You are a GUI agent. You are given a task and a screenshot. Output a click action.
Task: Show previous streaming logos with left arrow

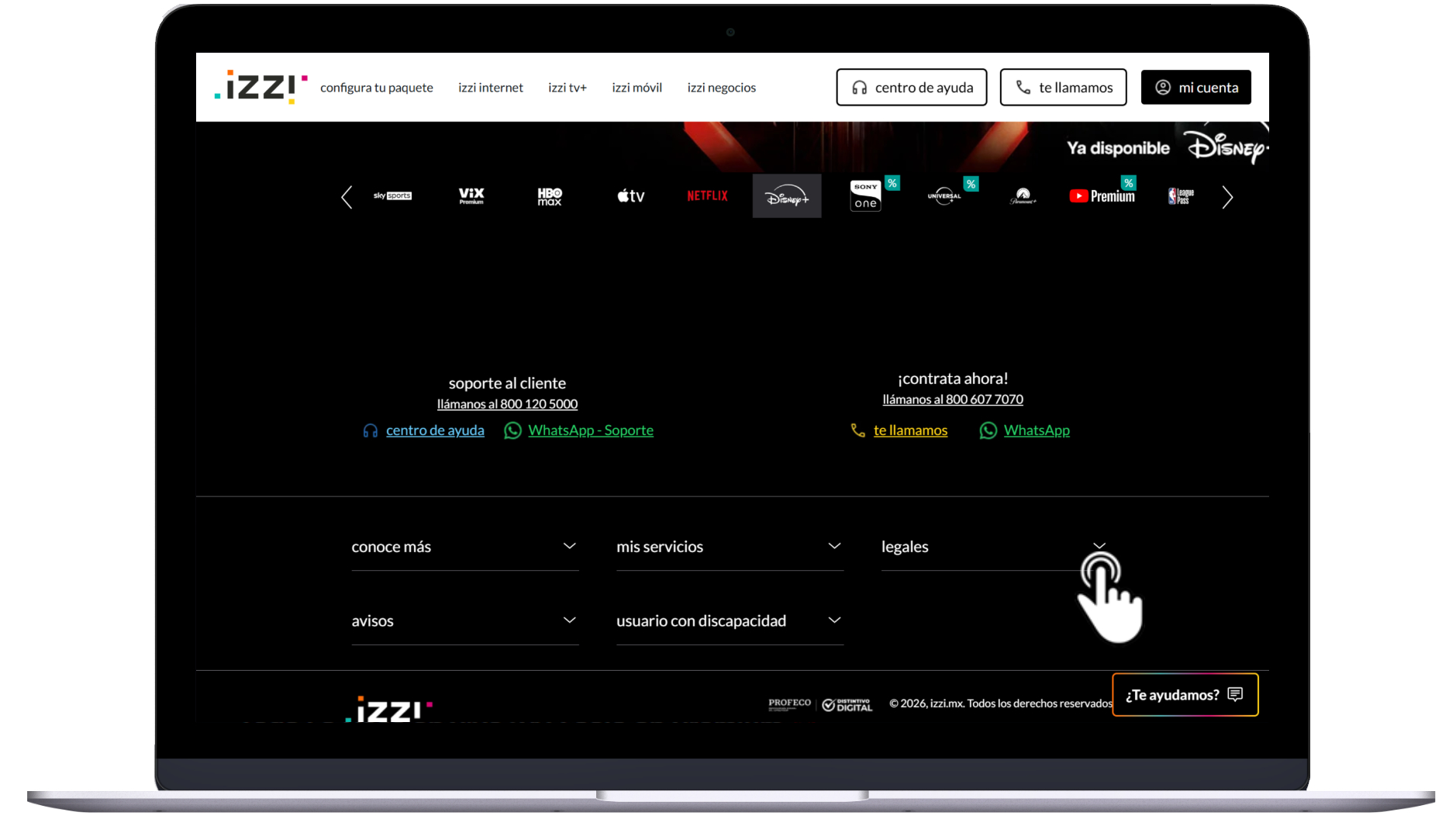347,197
